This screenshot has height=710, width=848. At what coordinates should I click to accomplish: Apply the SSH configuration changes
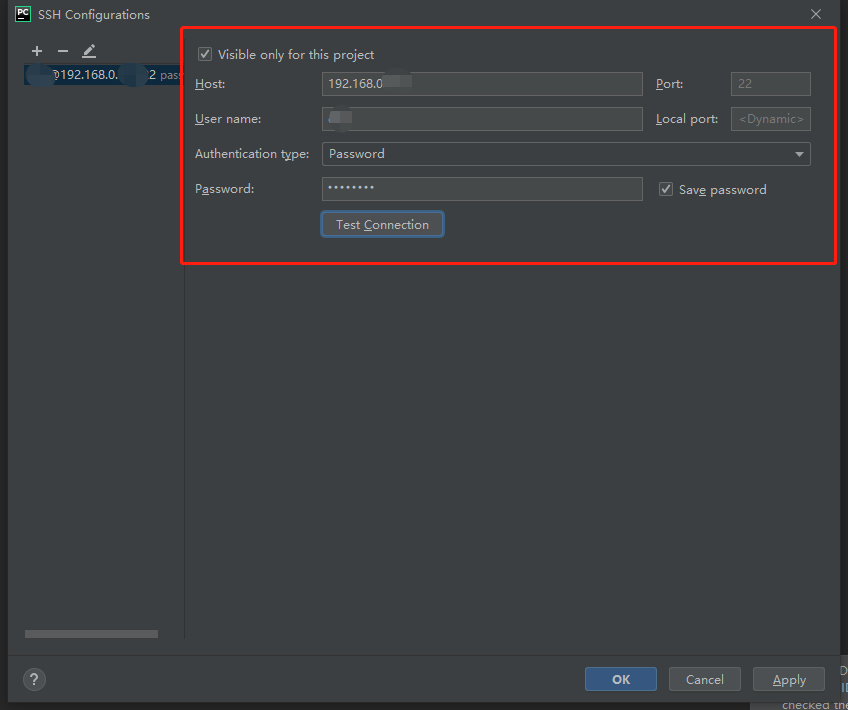click(x=788, y=679)
